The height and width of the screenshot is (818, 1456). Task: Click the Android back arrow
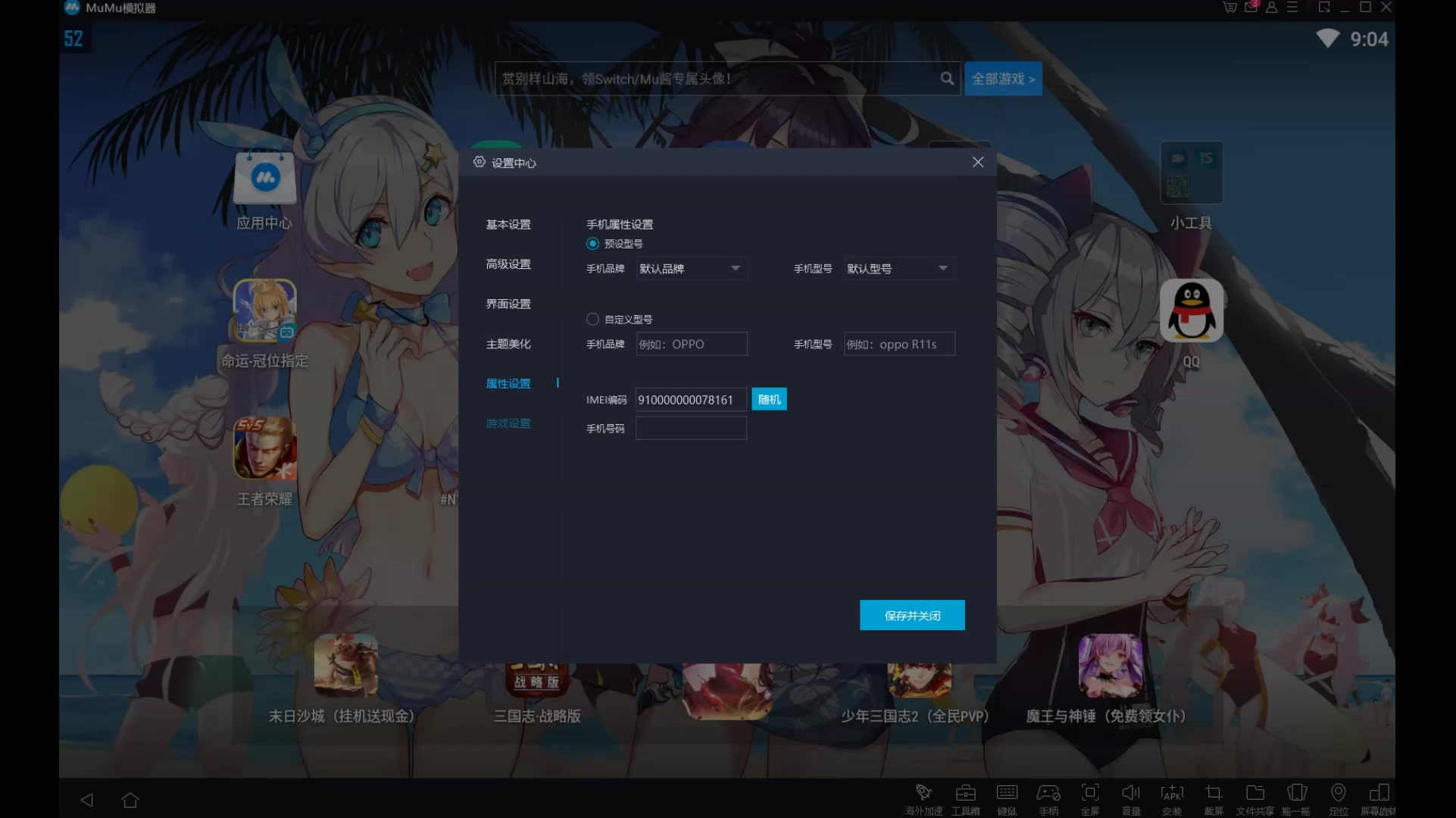tap(87, 800)
